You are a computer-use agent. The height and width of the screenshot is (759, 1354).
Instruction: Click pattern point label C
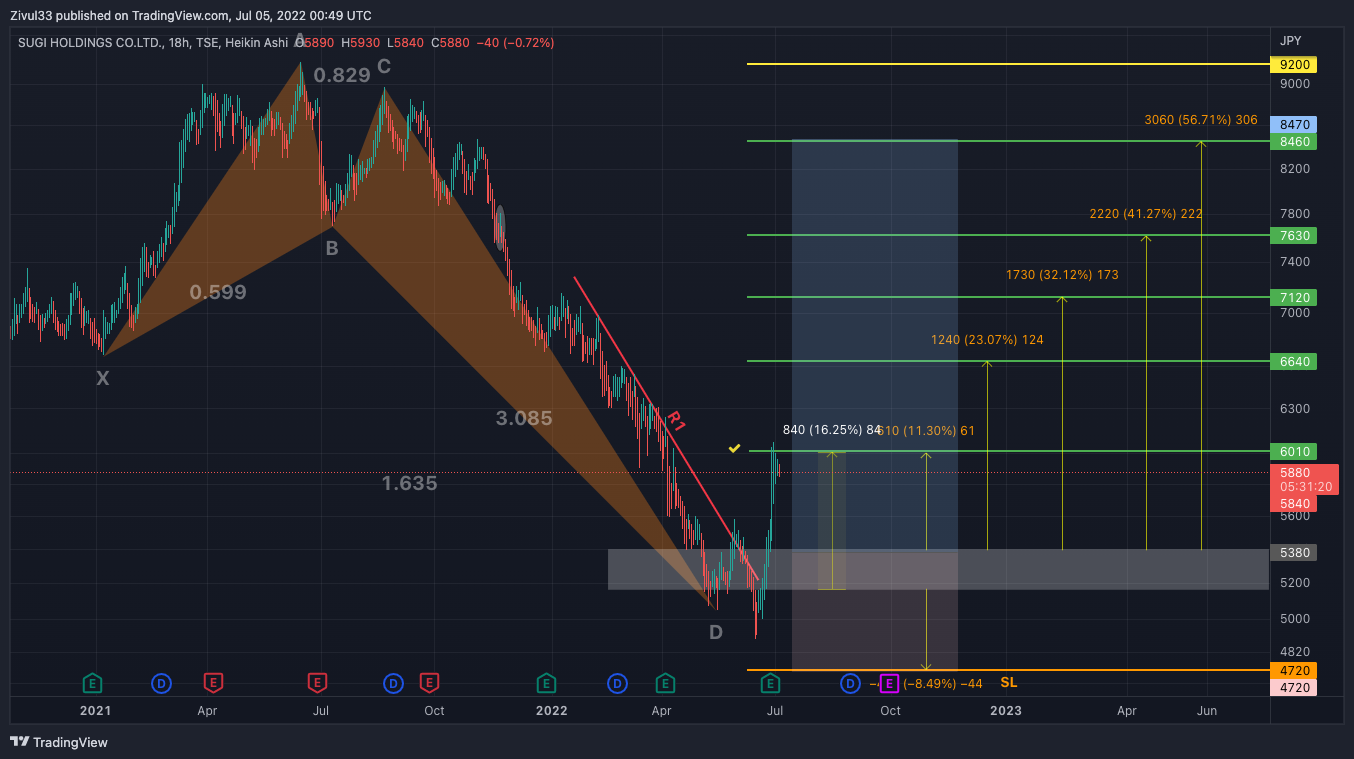click(x=384, y=67)
